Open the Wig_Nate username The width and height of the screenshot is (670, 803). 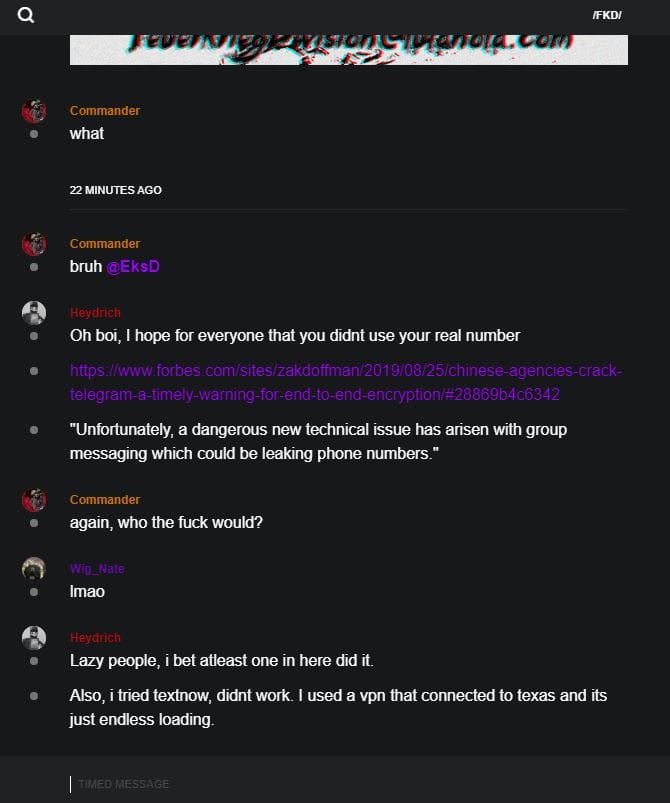(97, 569)
